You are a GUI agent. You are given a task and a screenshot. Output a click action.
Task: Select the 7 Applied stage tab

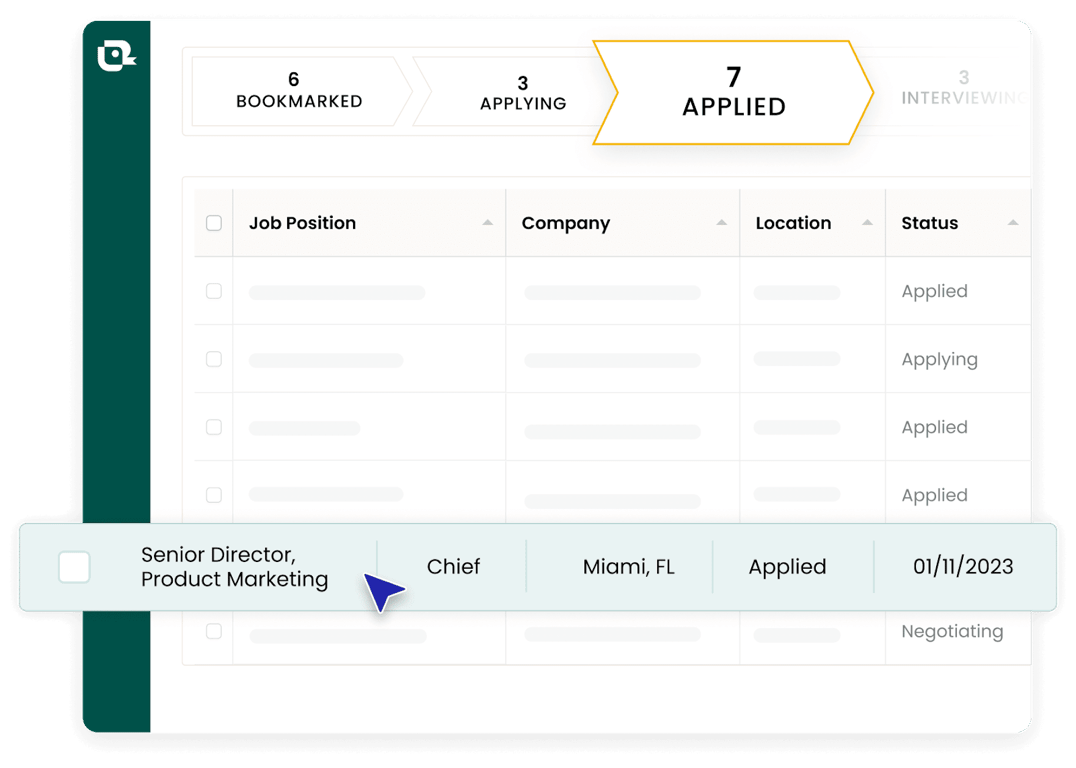click(733, 93)
